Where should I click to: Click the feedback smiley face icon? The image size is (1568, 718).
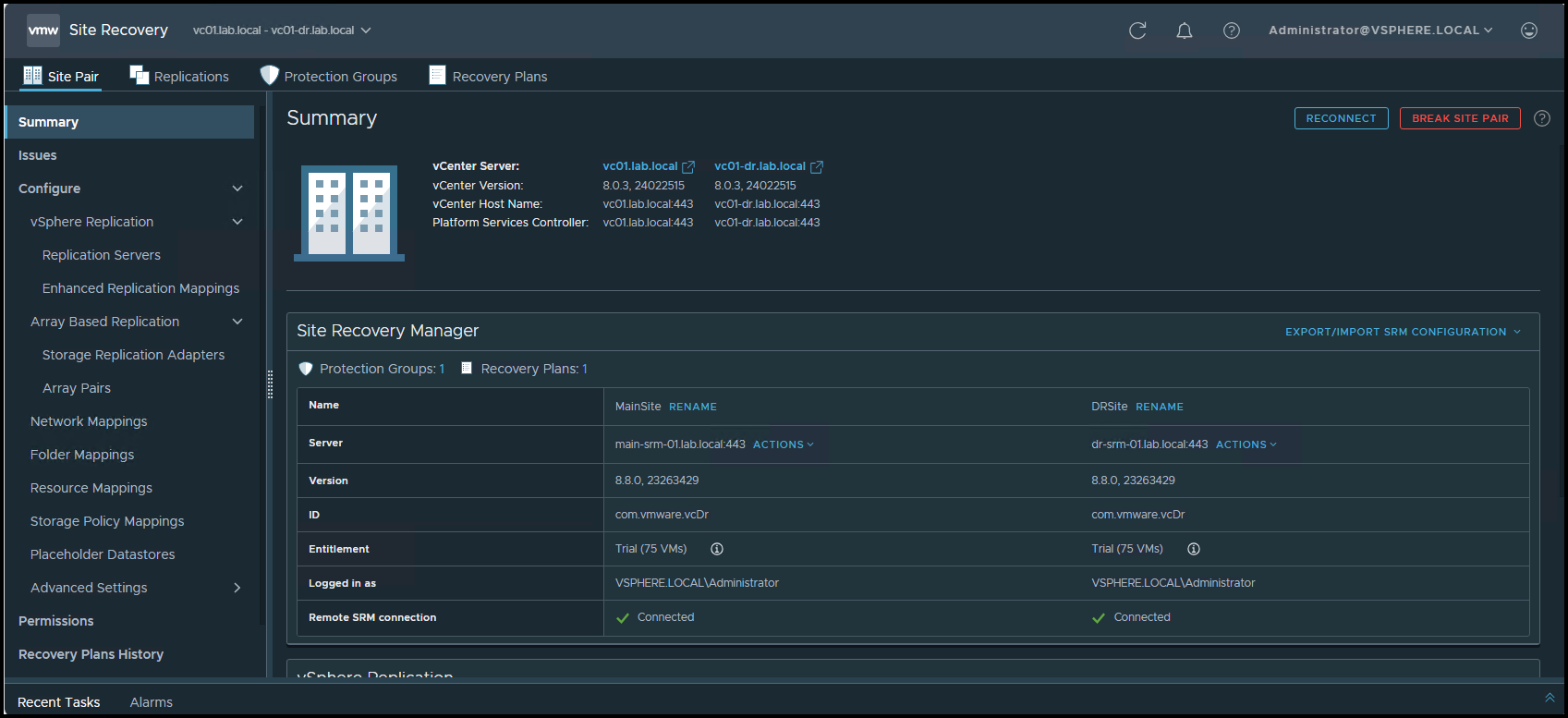(1529, 30)
